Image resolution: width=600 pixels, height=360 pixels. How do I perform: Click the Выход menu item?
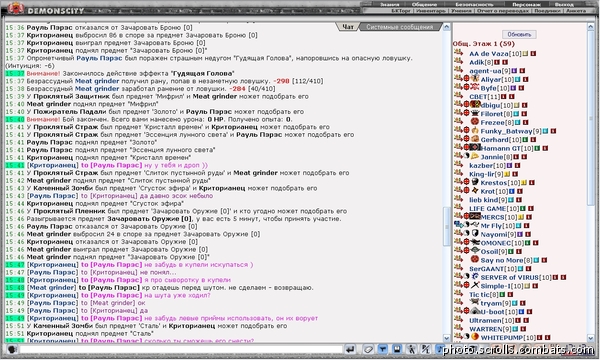click(564, 4)
